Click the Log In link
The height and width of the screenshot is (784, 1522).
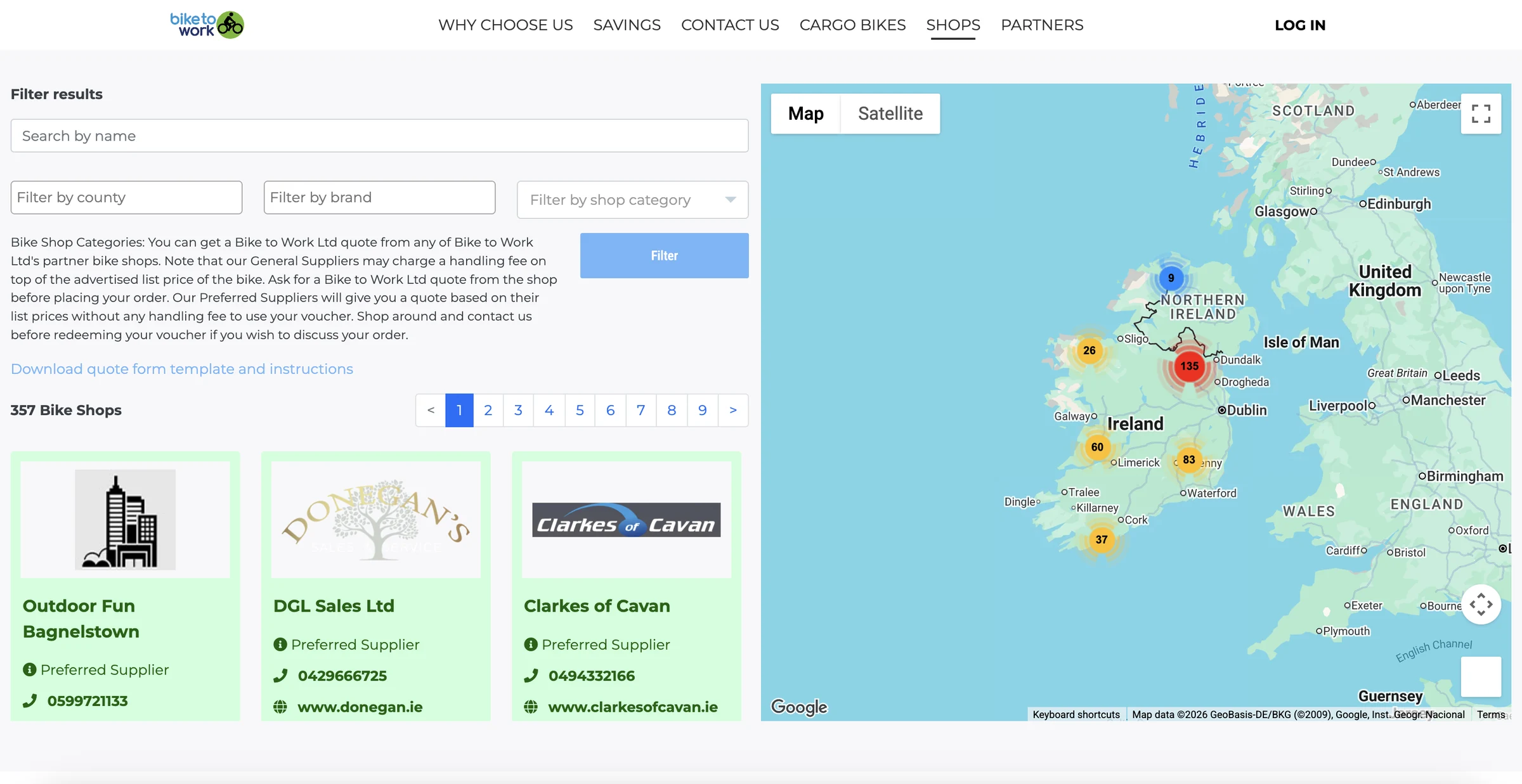(1300, 25)
